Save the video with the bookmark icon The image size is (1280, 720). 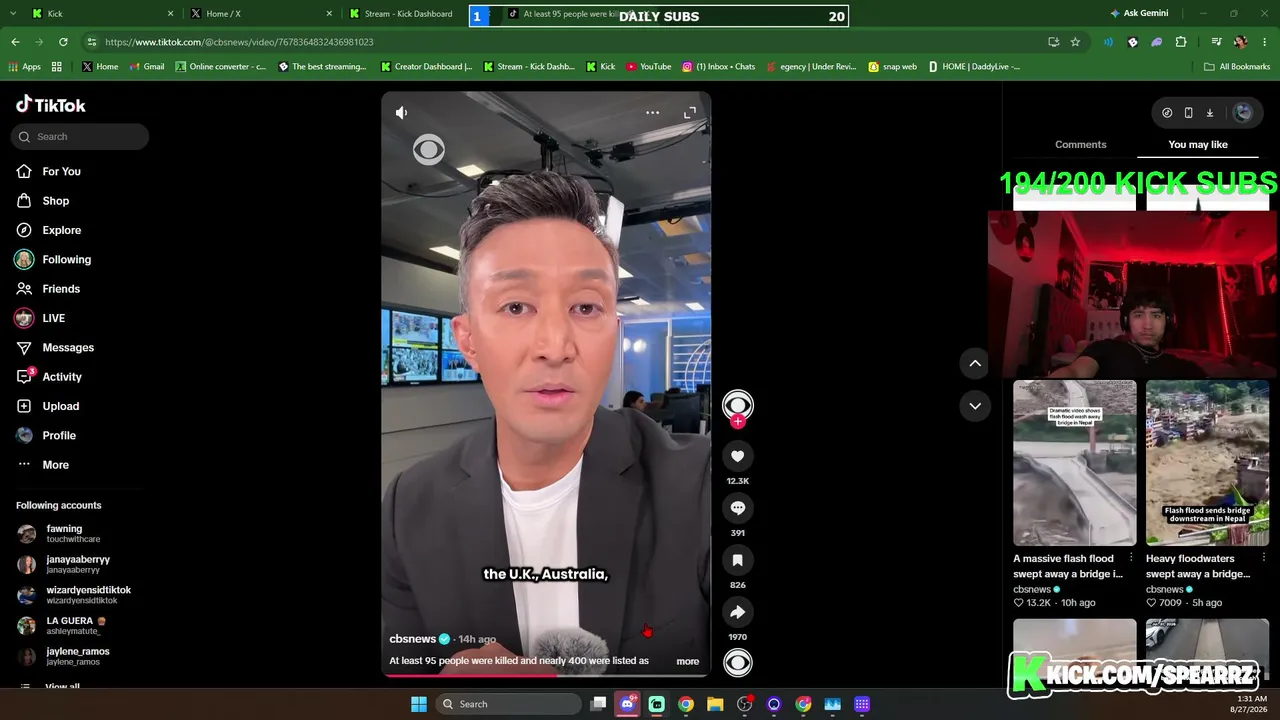[738, 560]
